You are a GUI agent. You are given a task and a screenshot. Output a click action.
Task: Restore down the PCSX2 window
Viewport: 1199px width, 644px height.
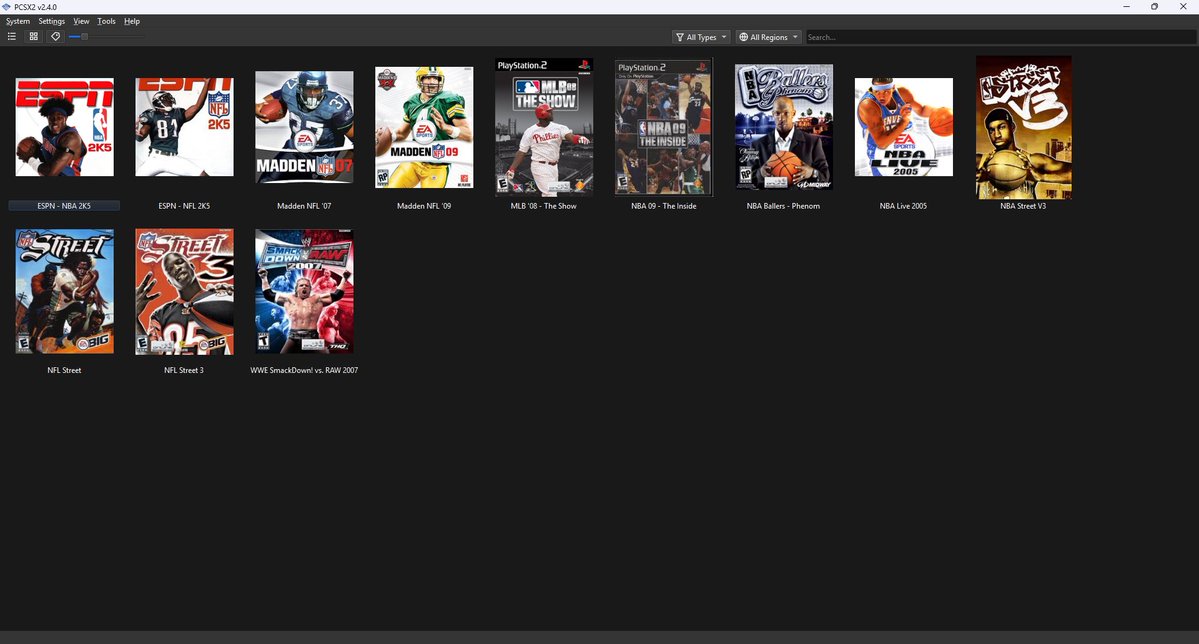pos(1154,7)
